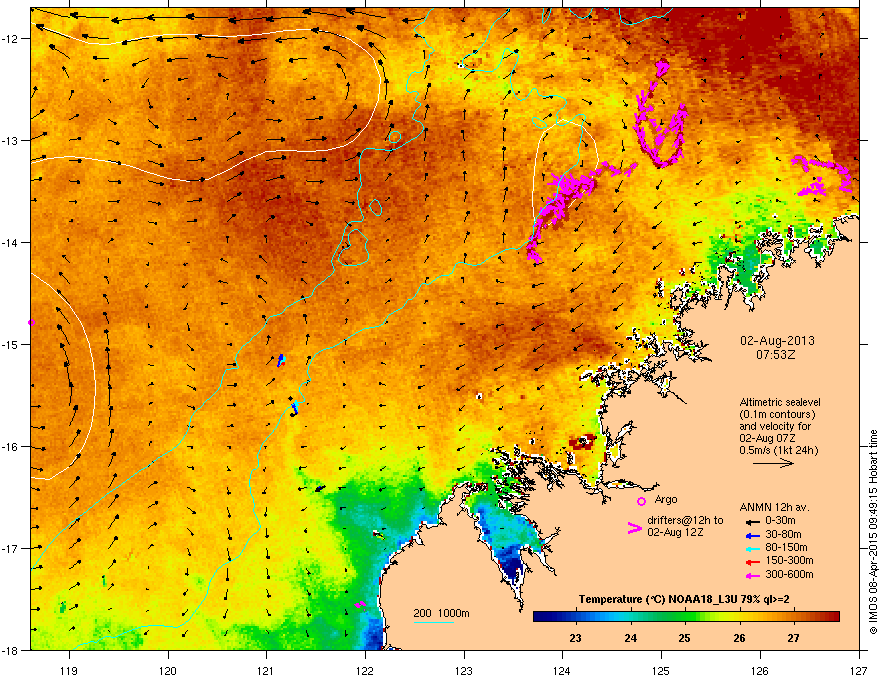Click the Argo float circle at the map's west edge

31,323
